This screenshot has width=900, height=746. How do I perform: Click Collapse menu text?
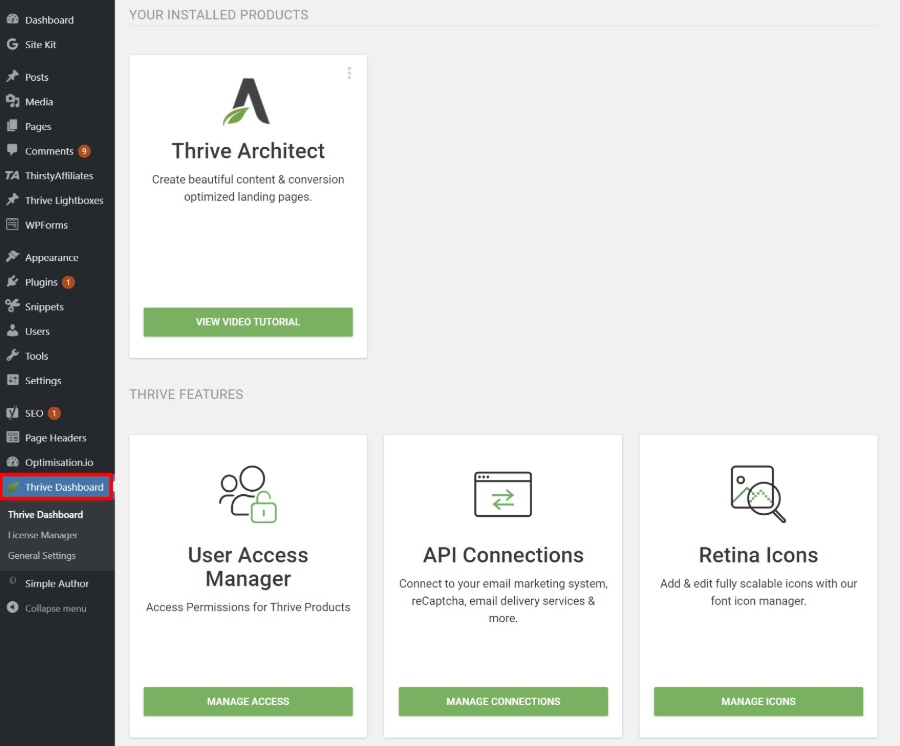(x=56, y=609)
